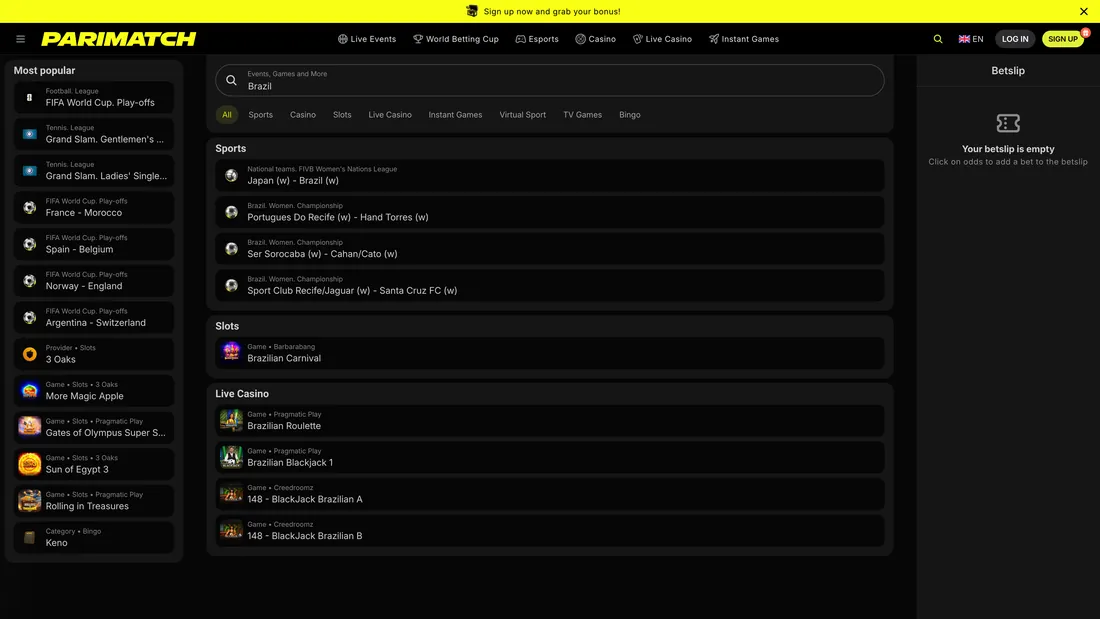Click the Sun of Egypt 3 game icon
Viewport: 1100px width, 619px height.
tap(29, 464)
